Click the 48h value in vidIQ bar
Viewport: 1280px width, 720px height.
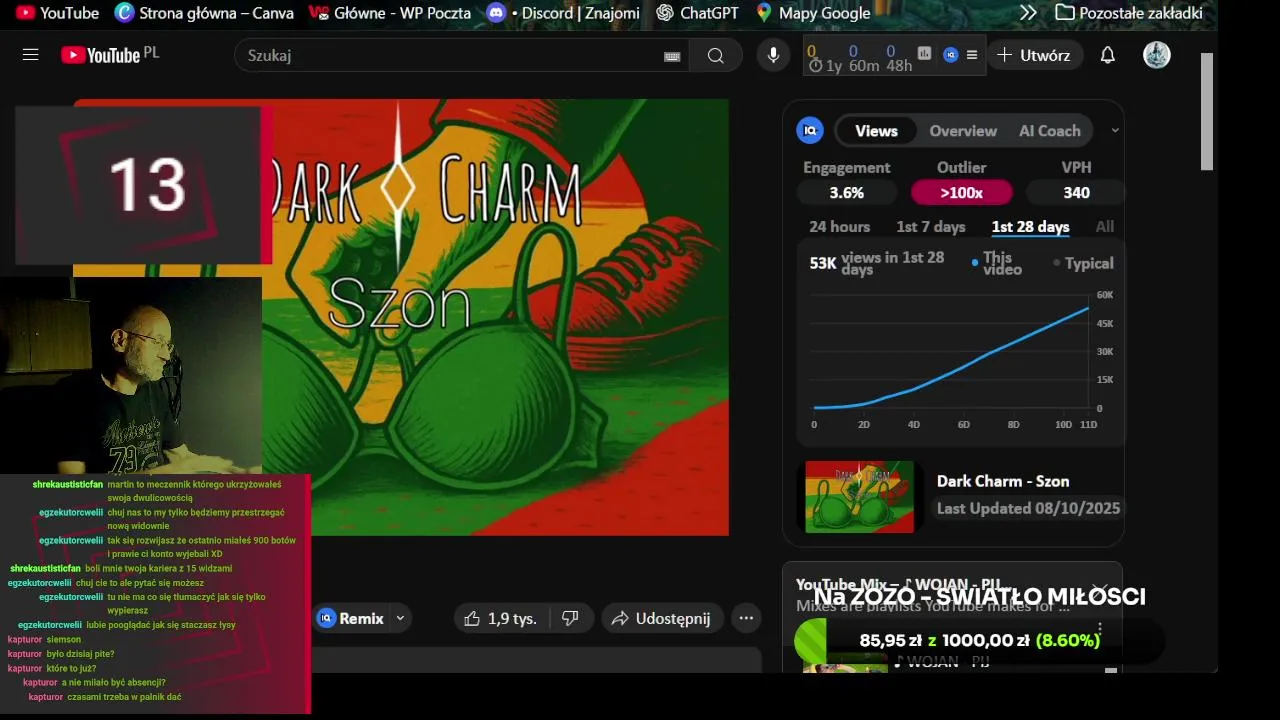pyautogui.click(x=899, y=65)
